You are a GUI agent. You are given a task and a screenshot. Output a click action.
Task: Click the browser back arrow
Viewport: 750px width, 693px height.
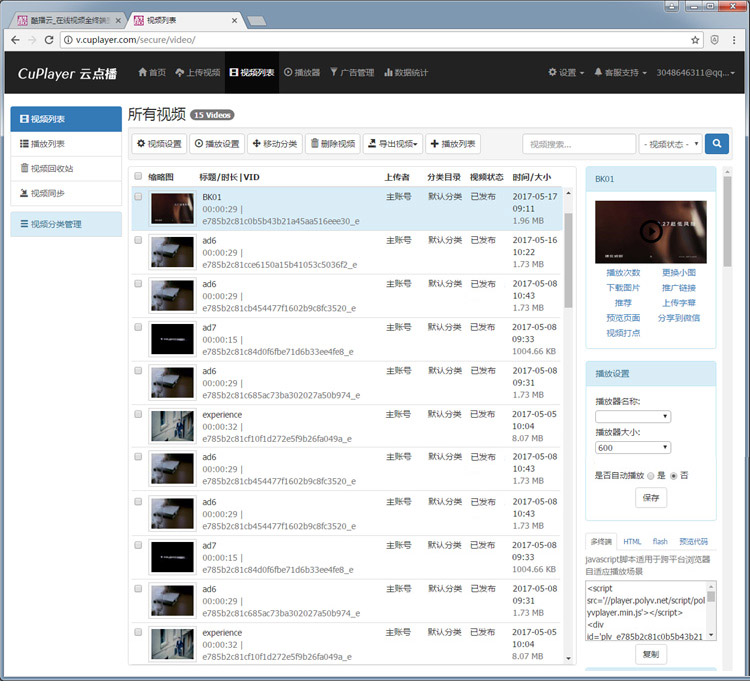point(16,39)
